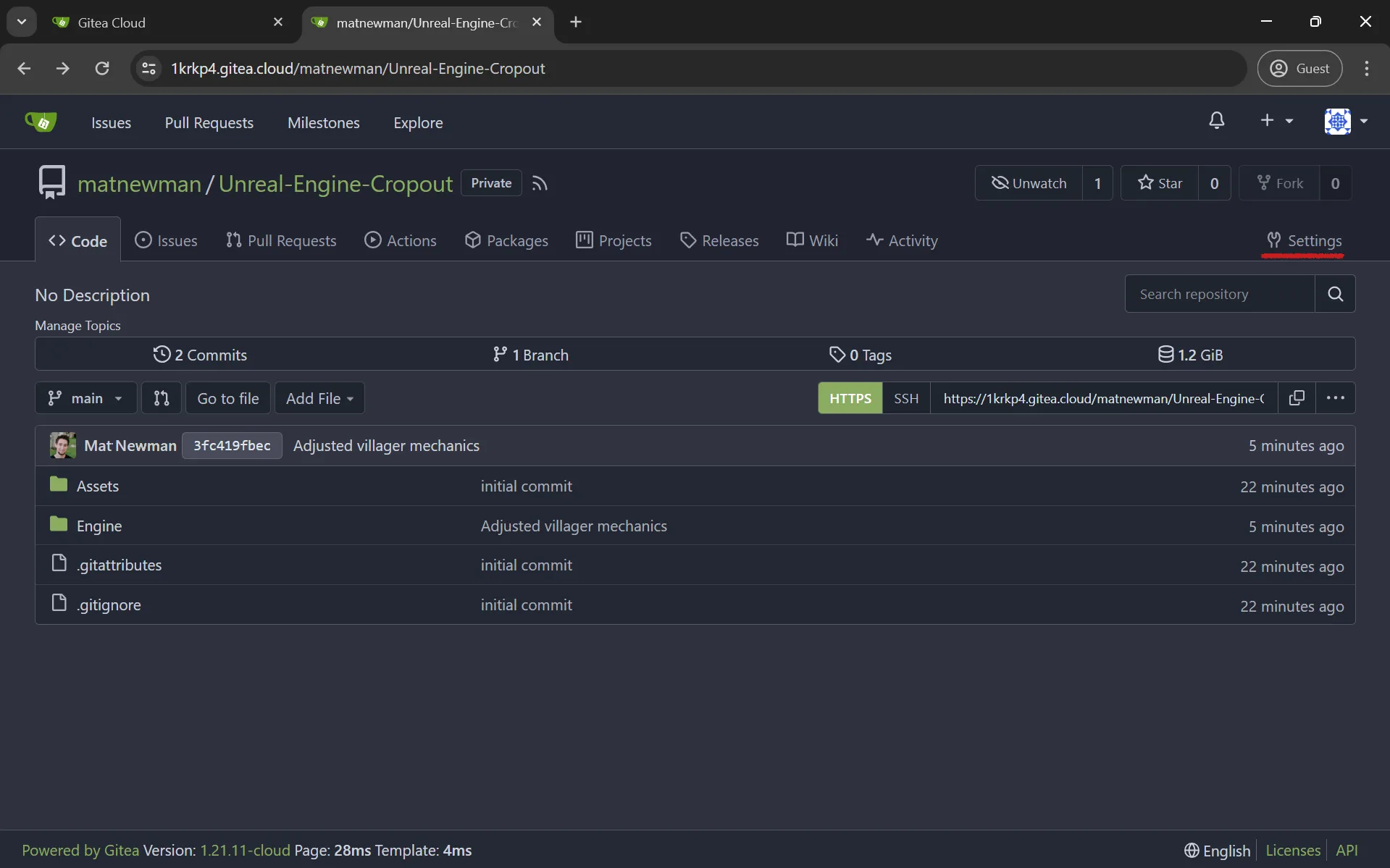
Task: Click the RSS feed icon
Action: [540, 183]
